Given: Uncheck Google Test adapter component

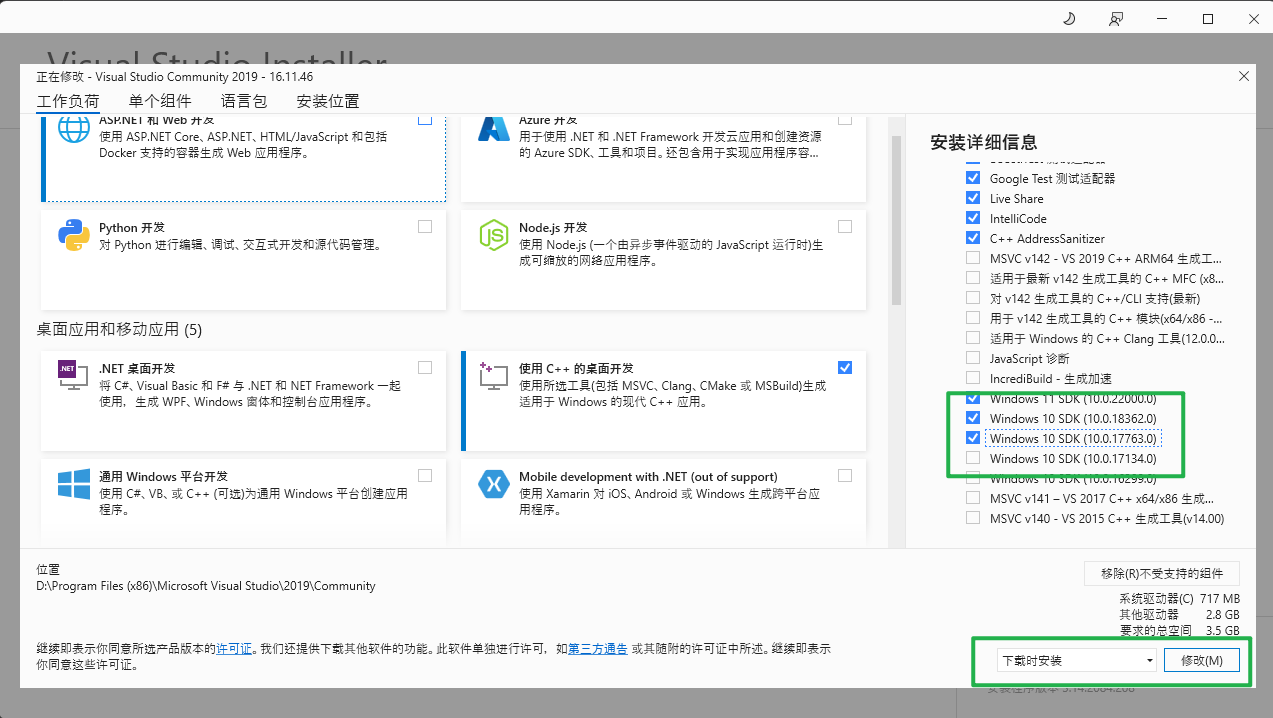Looking at the screenshot, I should 973,178.
